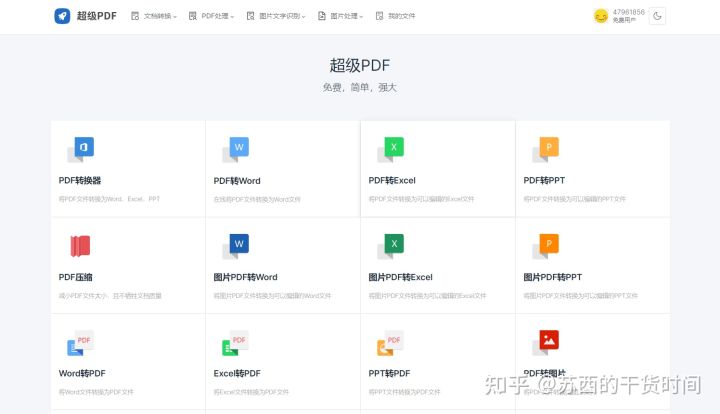Click the description under PPT转PDF
This screenshot has height=414, width=720.
pos(404,392)
